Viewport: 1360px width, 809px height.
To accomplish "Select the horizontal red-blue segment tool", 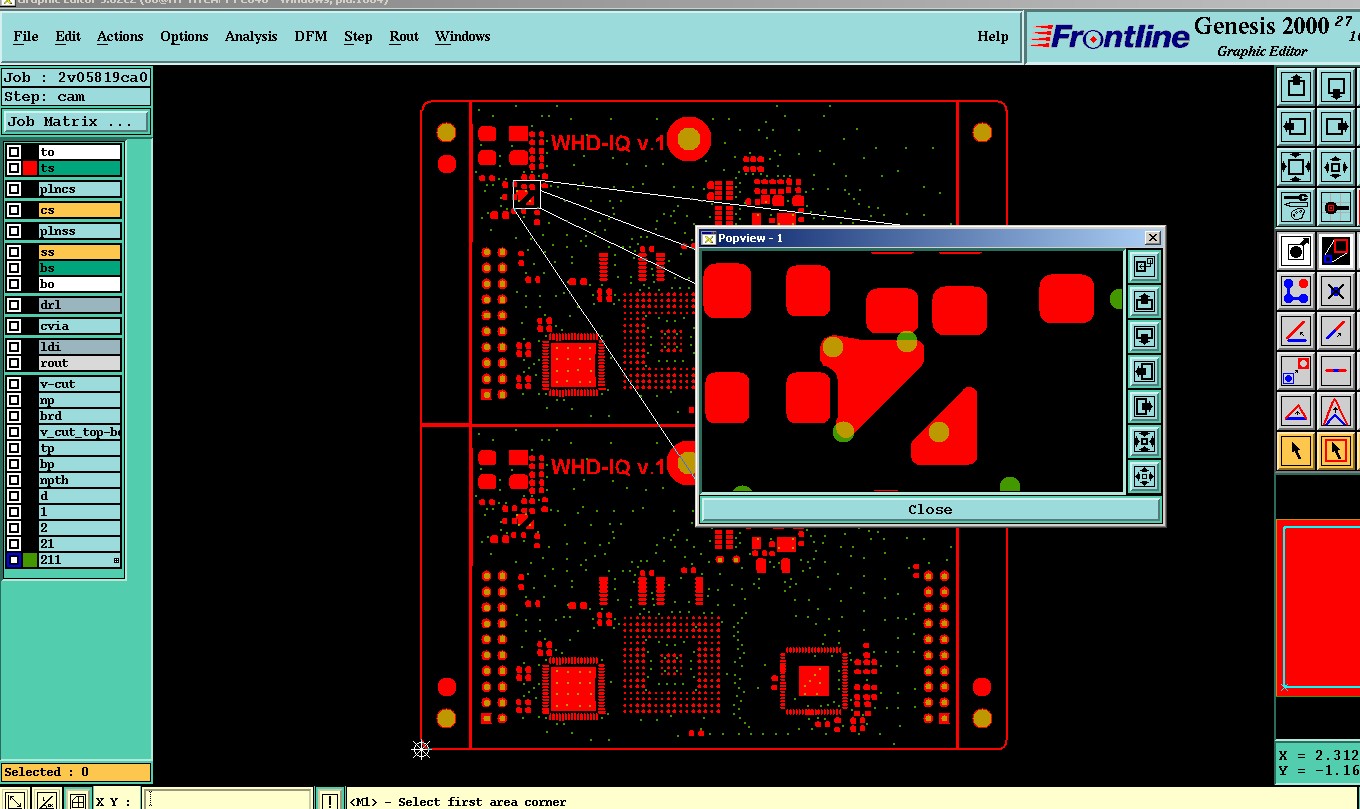I will point(1336,370).
